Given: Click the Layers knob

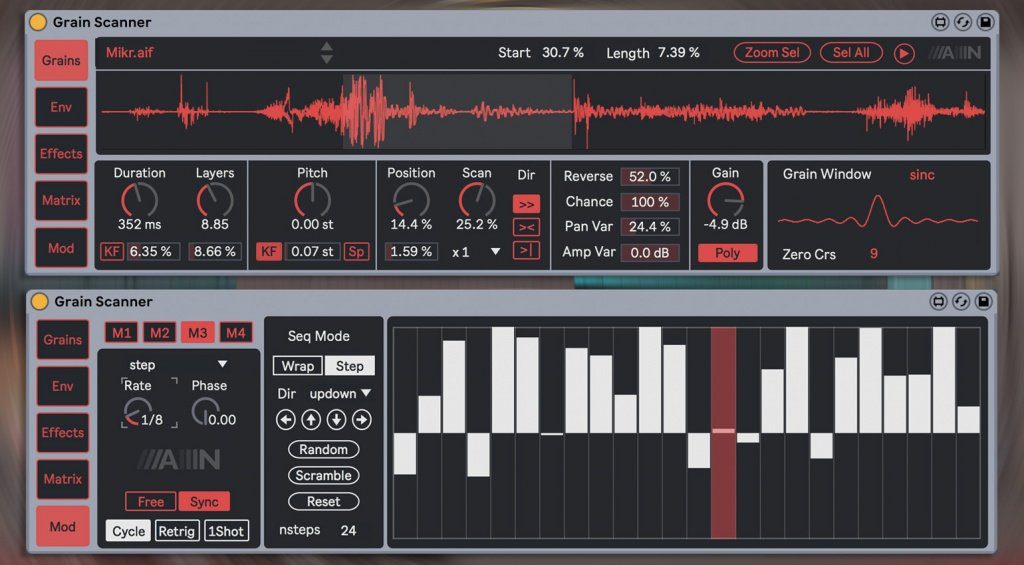Looking at the screenshot, I should point(215,199).
